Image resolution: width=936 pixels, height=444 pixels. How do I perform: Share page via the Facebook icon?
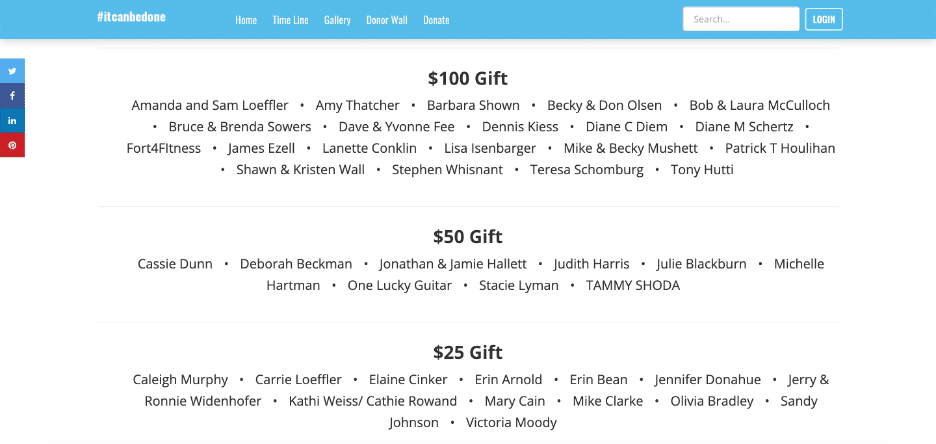[12, 95]
